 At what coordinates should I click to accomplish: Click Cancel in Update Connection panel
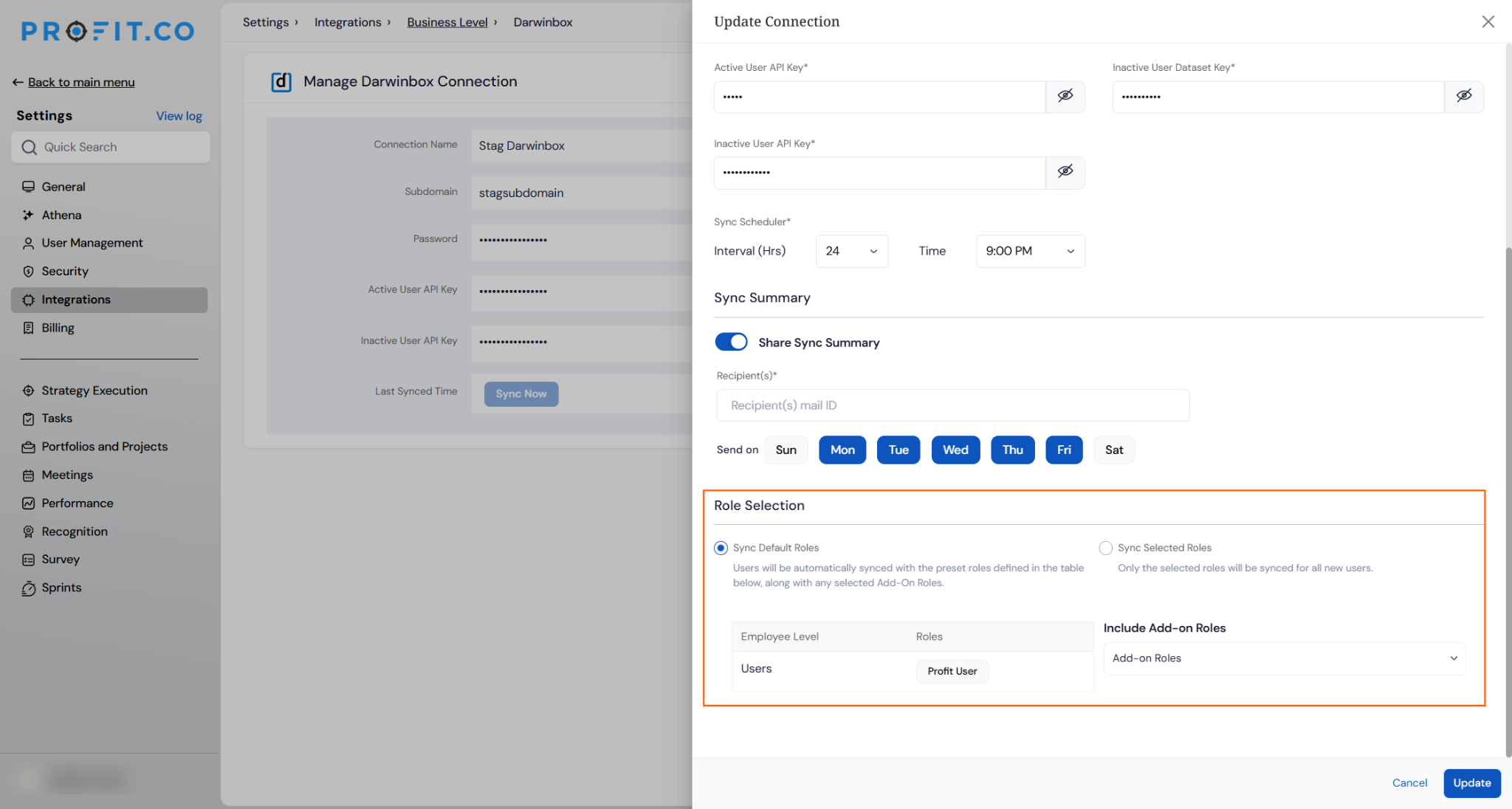(x=1409, y=782)
